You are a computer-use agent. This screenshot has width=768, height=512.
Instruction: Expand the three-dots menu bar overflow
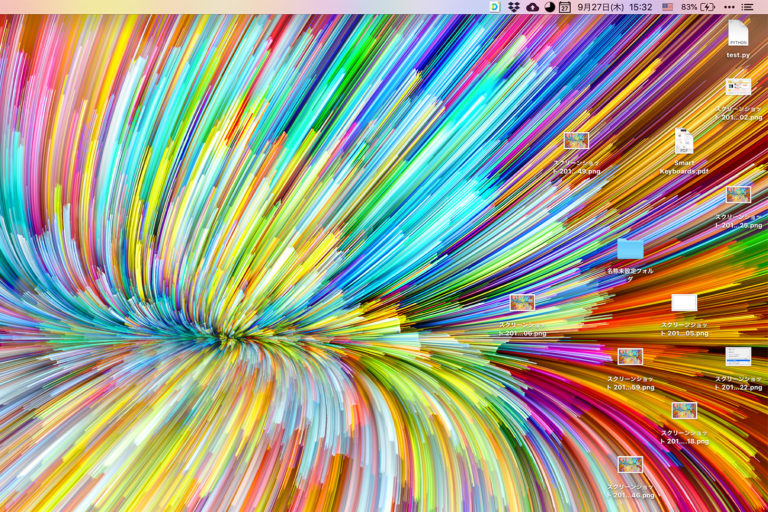(x=729, y=7)
